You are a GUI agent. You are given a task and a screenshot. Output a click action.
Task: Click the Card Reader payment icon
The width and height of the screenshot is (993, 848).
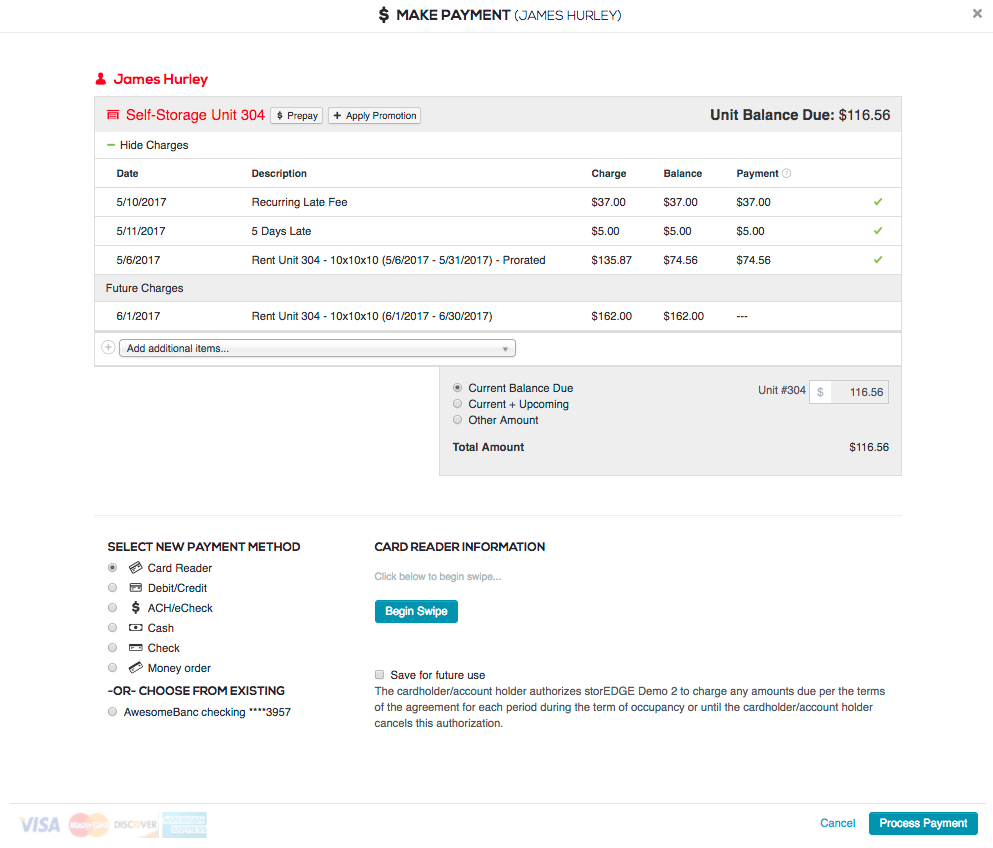(135, 567)
